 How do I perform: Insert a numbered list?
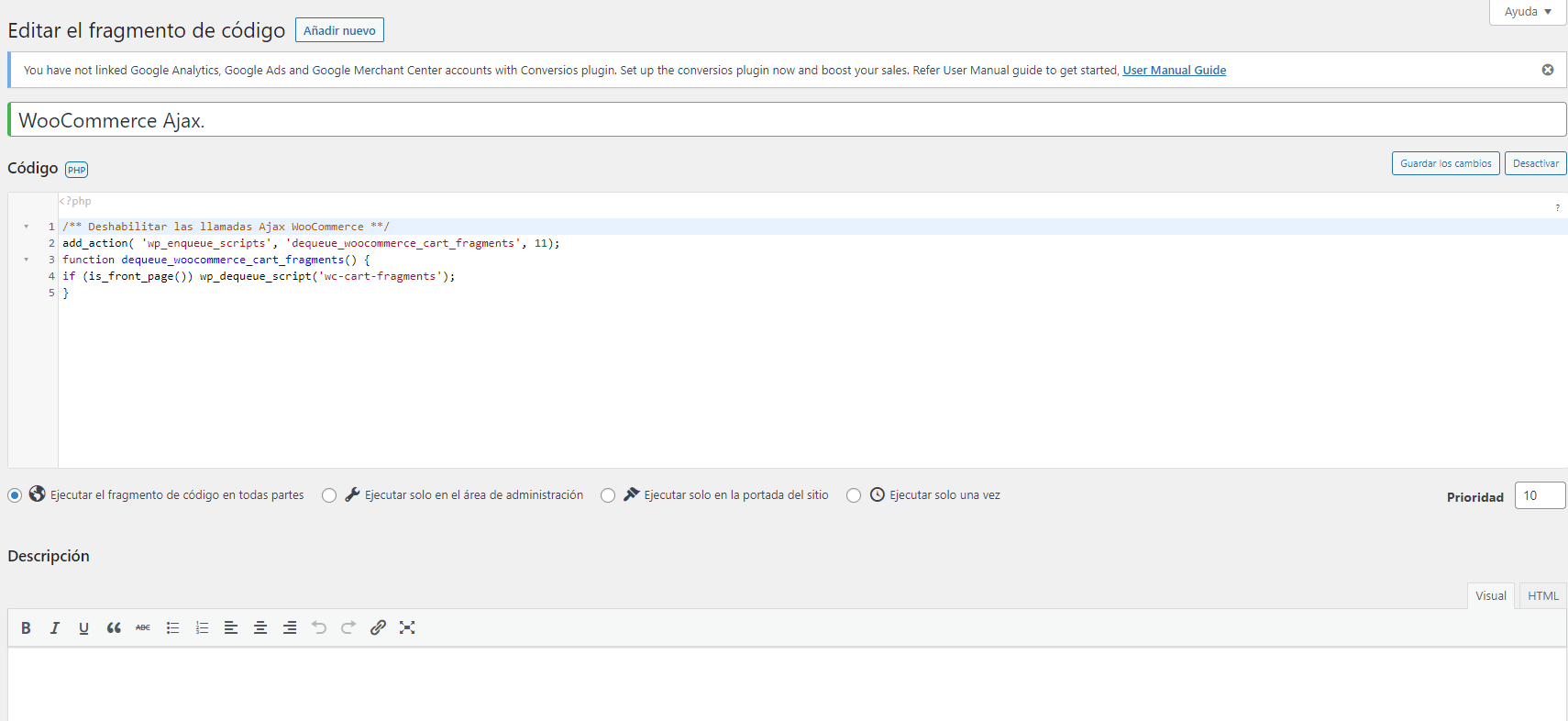202,628
